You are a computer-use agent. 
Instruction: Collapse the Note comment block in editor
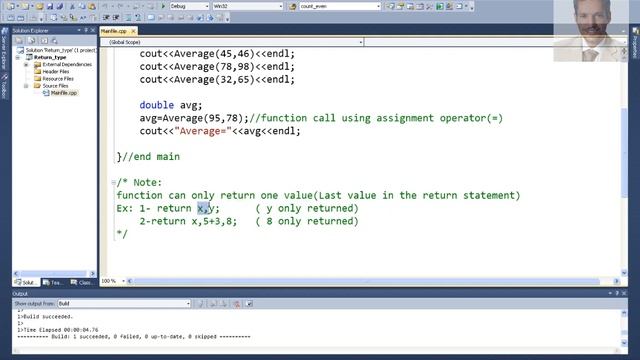point(113,182)
